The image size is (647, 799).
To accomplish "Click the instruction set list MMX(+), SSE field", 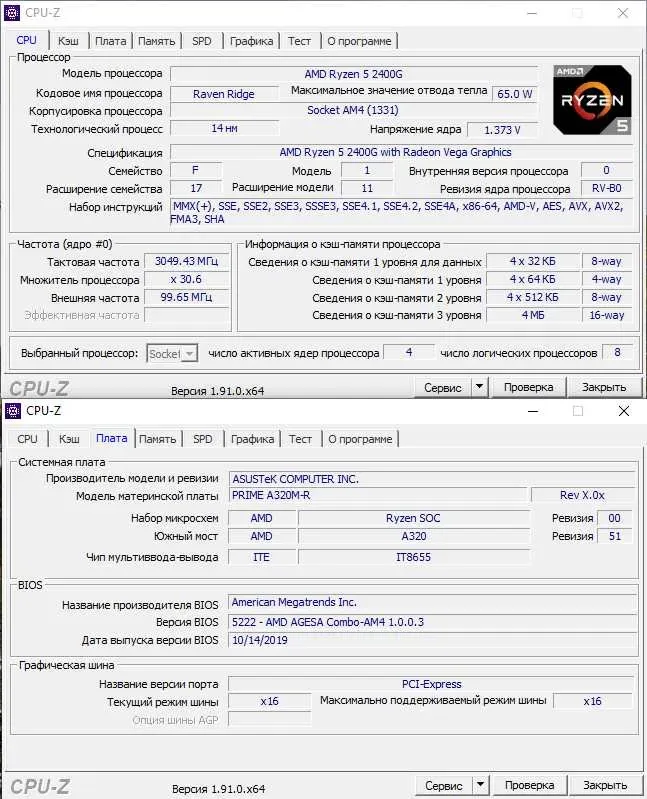I will coord(401,213).
